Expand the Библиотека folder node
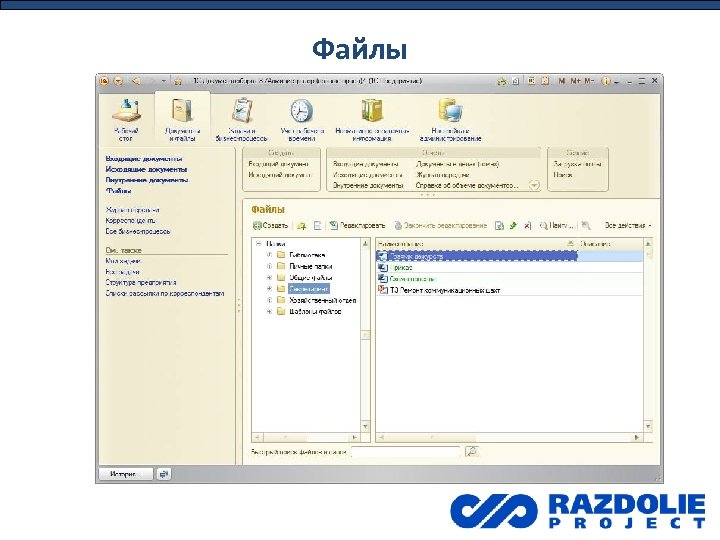Viewport: 720px width, 540px height. pos(270,255)
